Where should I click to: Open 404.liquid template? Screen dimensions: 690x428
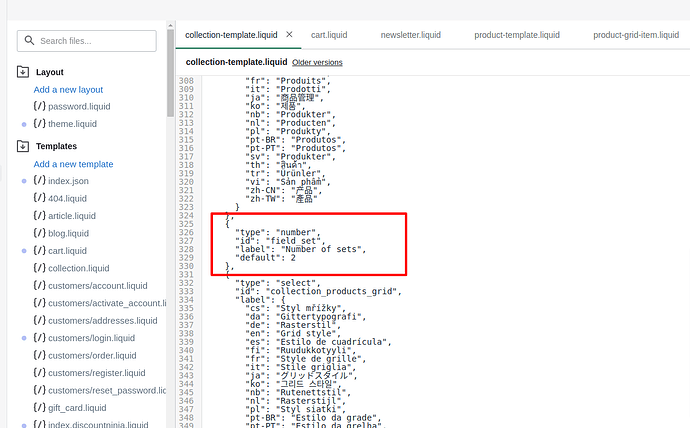pos(67,198)
